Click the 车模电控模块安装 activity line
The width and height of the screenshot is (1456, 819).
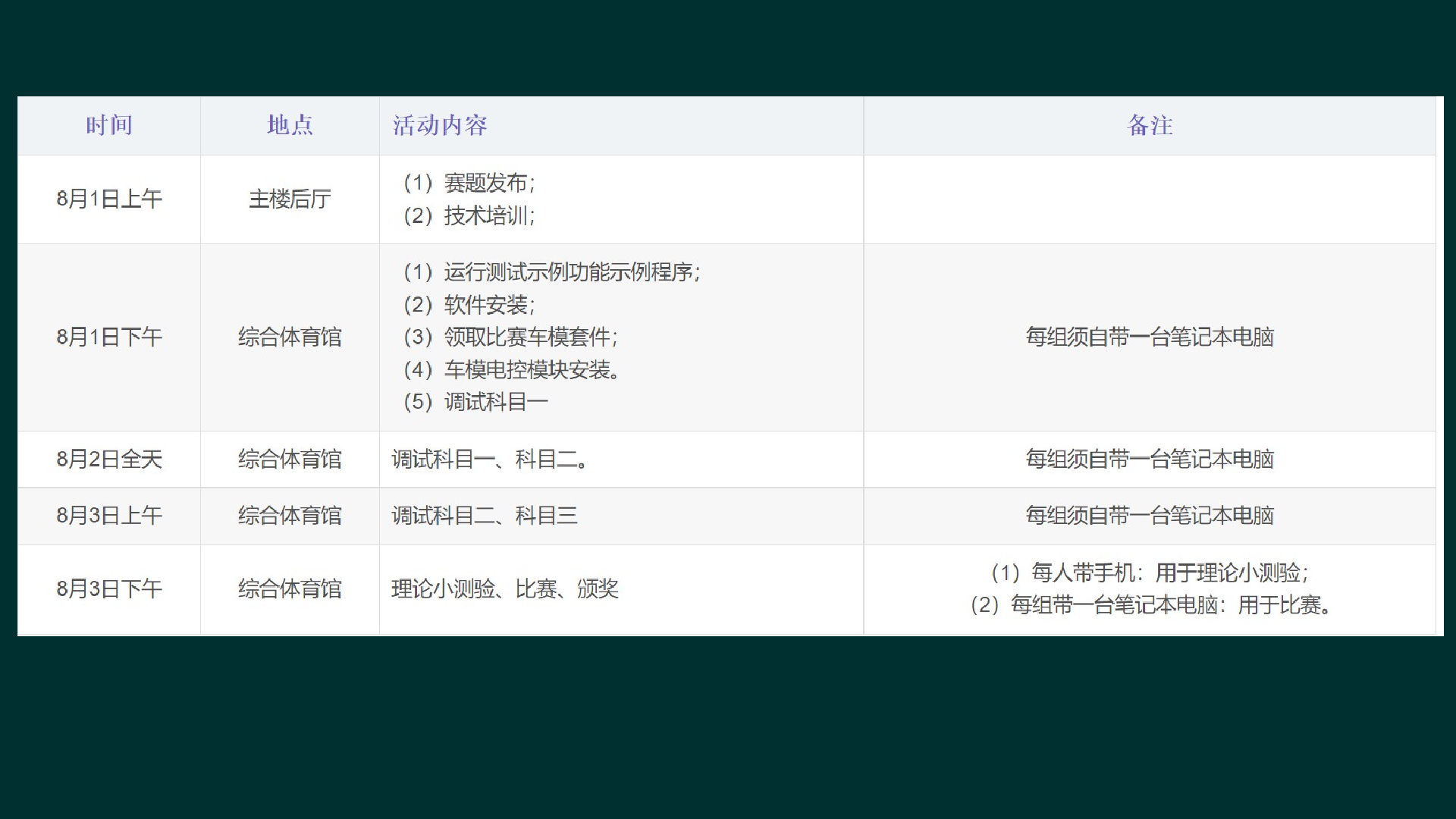coord(512,370)
